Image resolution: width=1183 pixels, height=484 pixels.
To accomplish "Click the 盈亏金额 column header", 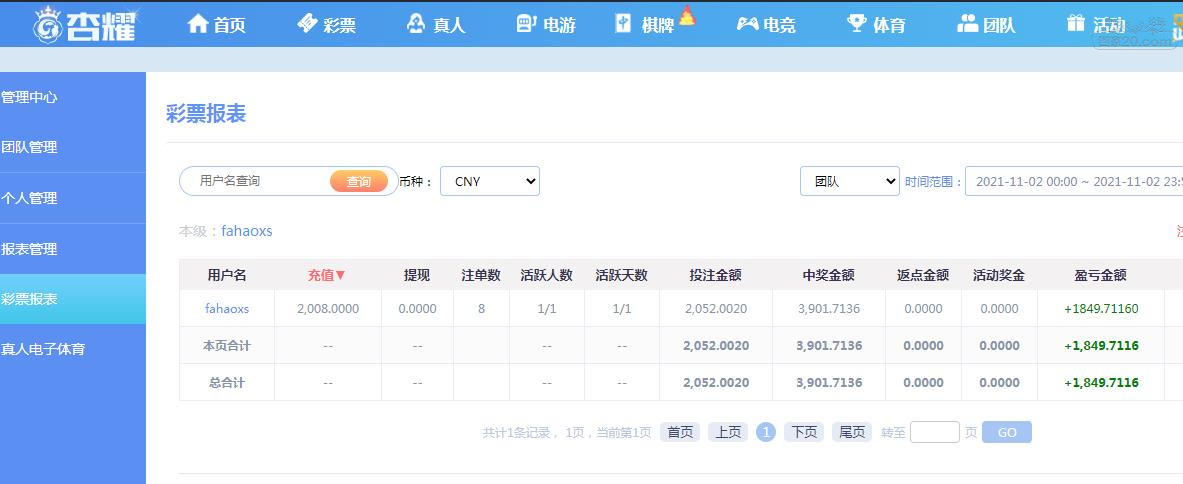I will [1101, 275].
